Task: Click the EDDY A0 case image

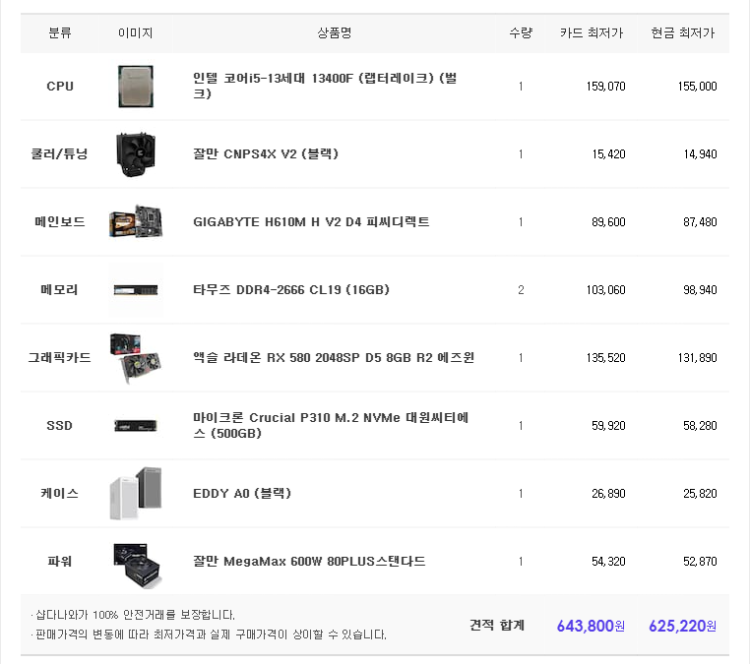Action: 136,493
